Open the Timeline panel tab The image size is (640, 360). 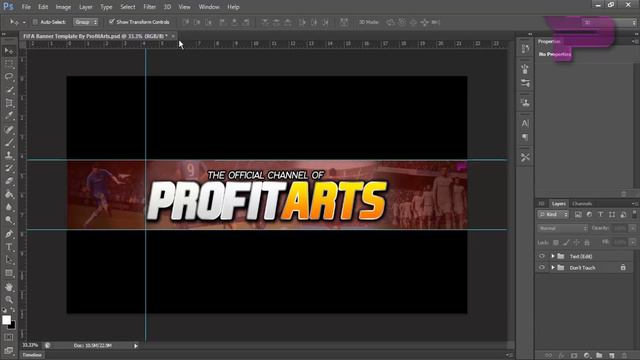(32, 355)
